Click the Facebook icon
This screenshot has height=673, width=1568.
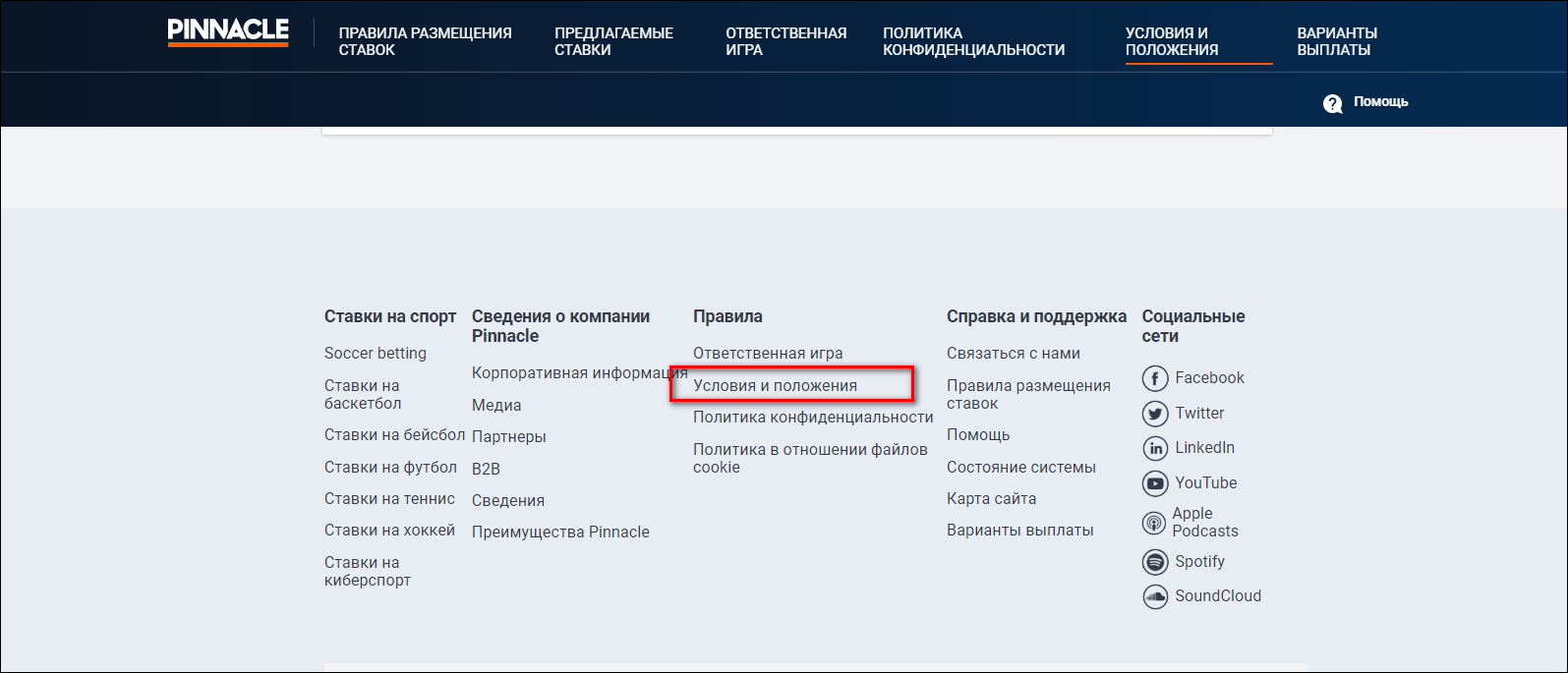coord(1155,378)
